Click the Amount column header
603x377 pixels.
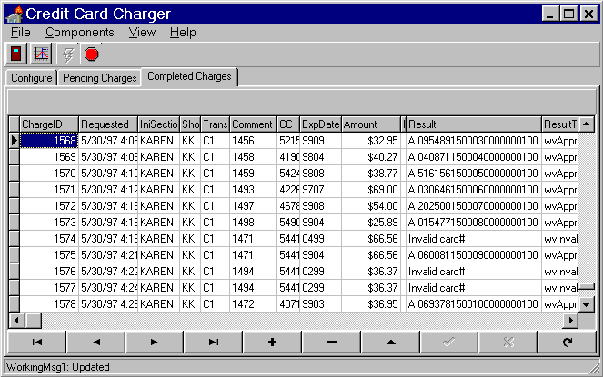(x=371, y=125)
